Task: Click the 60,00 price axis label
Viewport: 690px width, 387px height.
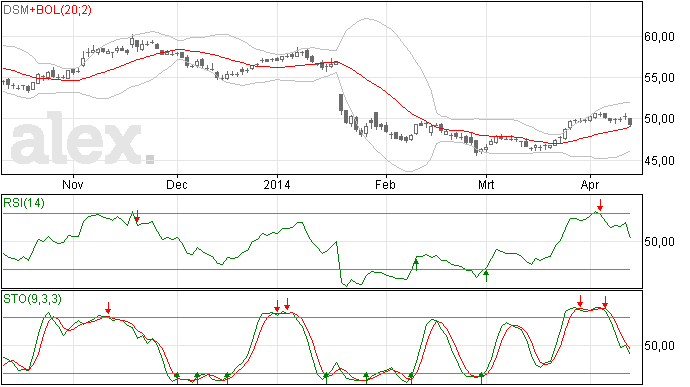Action: click(659, 37)
